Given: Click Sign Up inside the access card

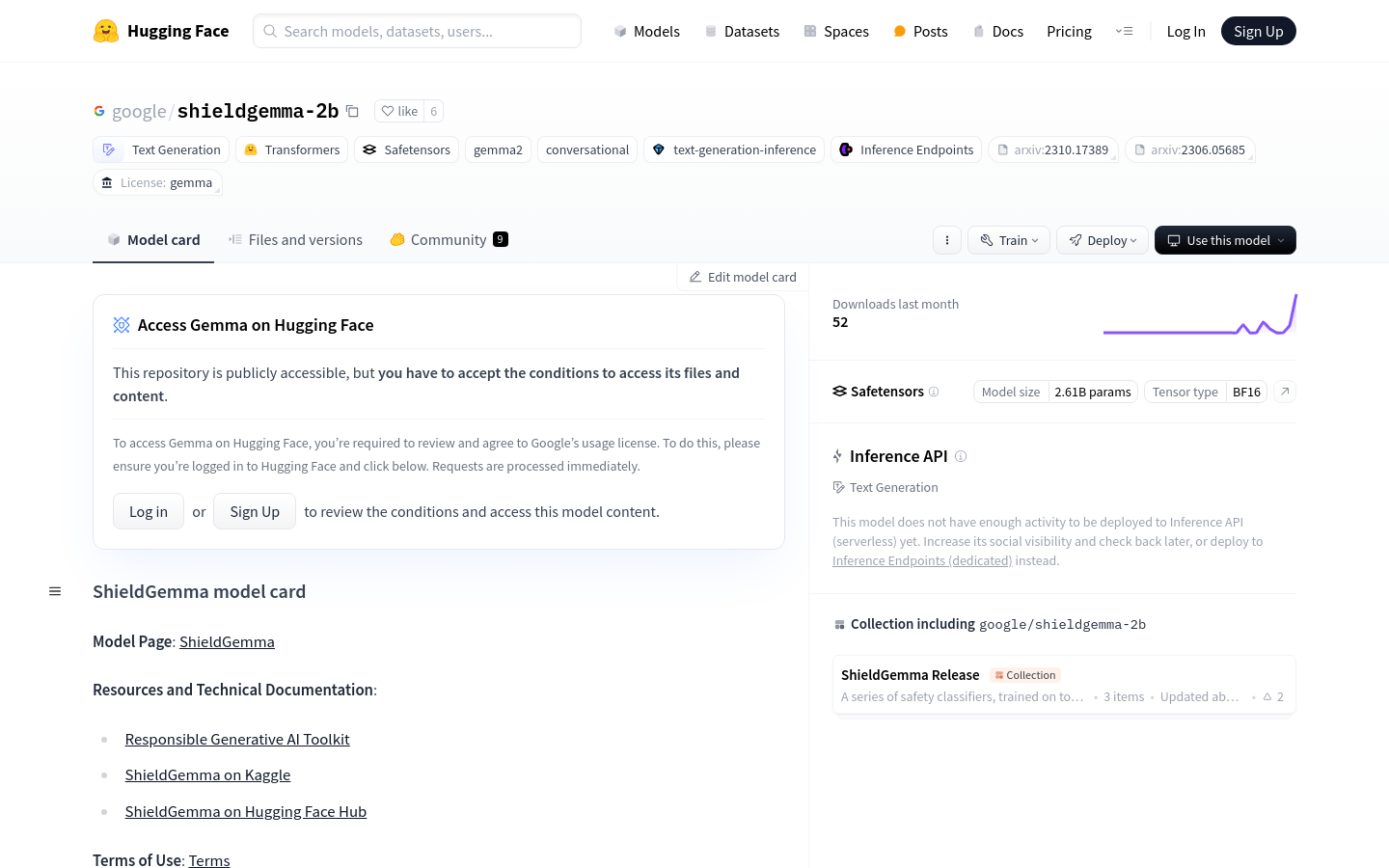Looking at the screenshot, I should [255, 511].
